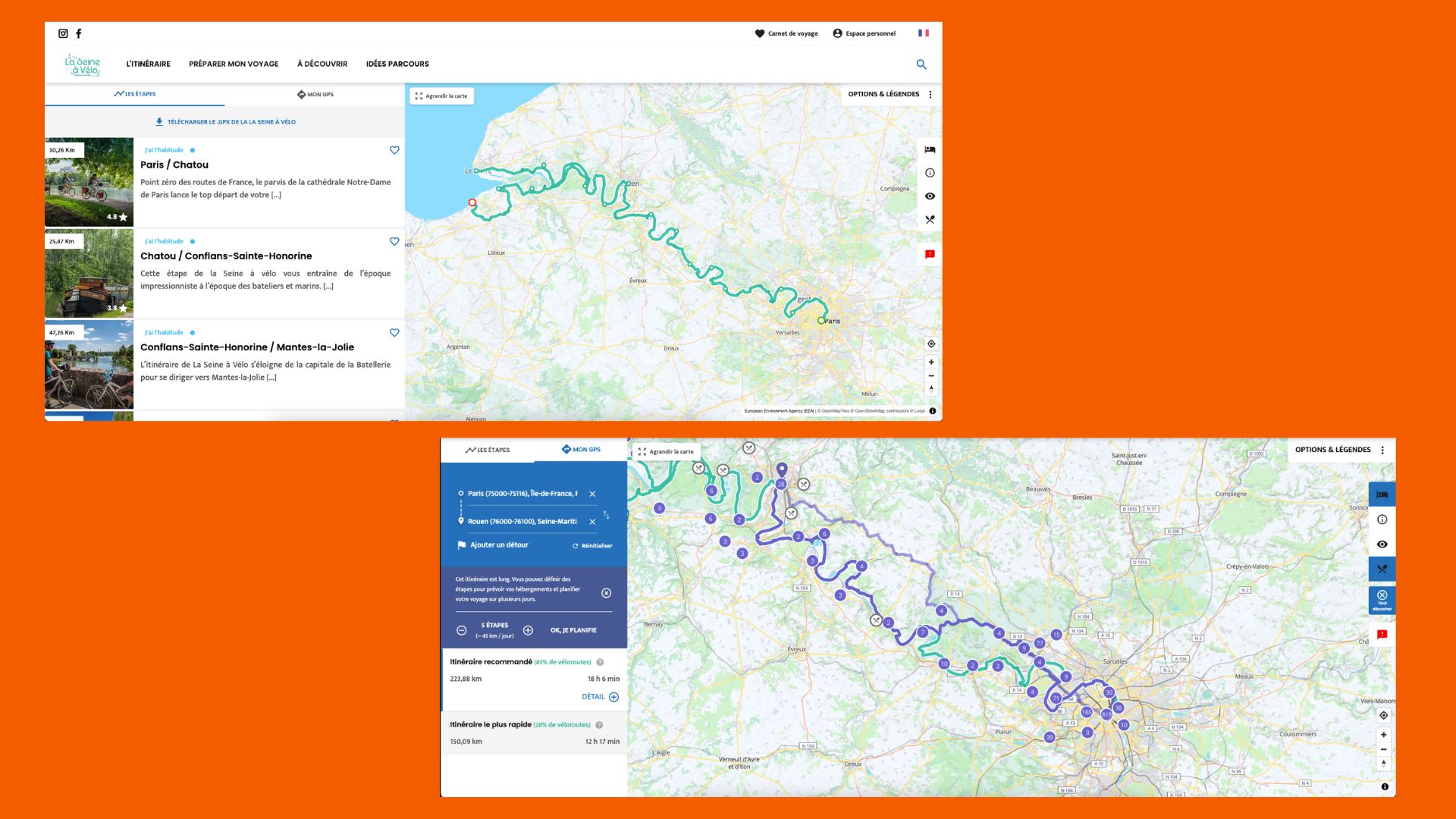Screen dimensions: 1456x819
Task: Click help icon beside Itinéraire le plus rapide
Action: click(599, 725)
